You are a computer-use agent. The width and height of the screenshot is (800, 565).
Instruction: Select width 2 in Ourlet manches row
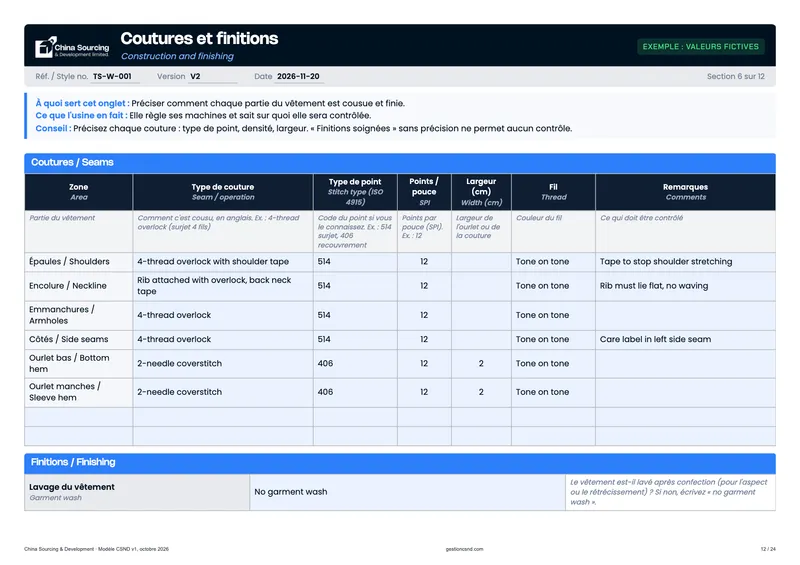tap(481, 392)
